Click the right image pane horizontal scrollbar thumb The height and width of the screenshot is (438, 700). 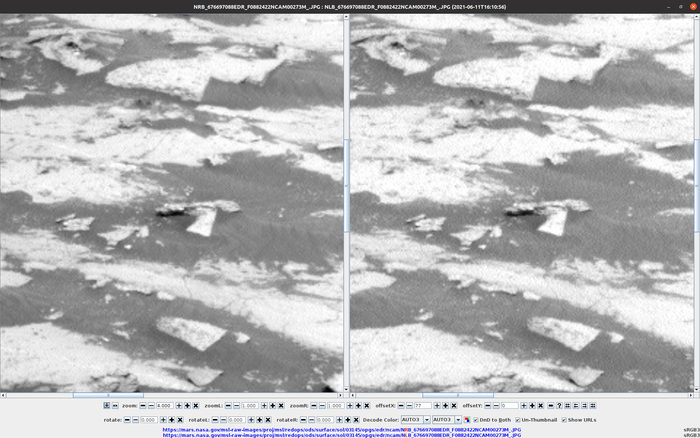[458, 396]
